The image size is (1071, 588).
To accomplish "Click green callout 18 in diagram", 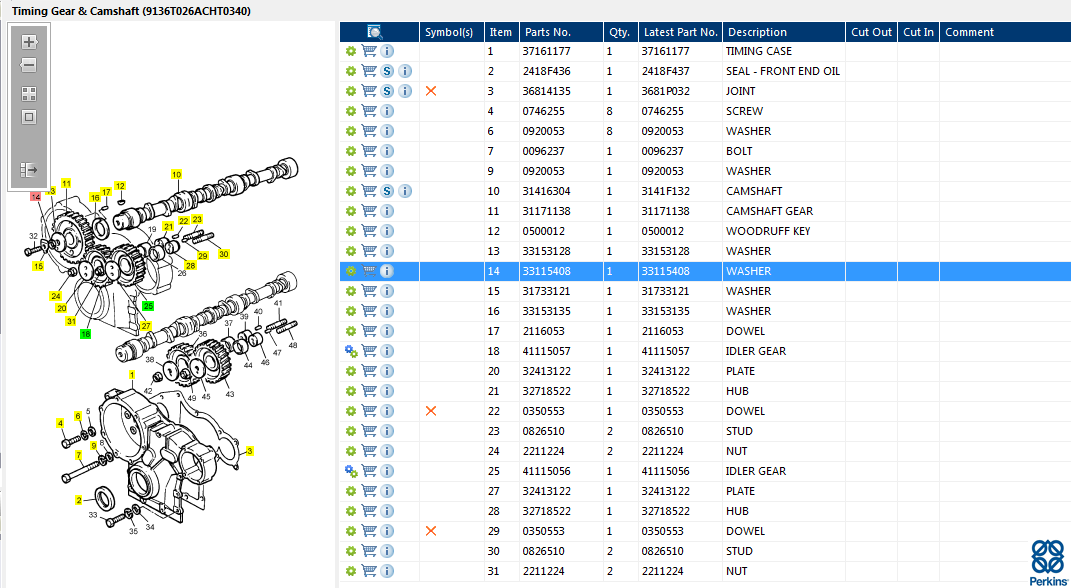I will (85, 334).
